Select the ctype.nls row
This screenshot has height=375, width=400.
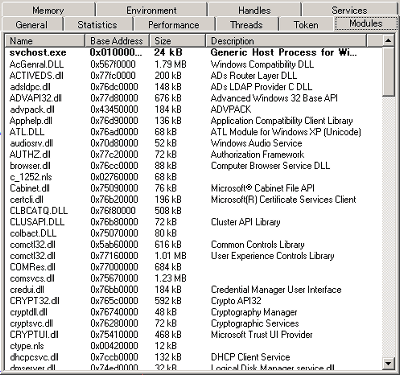pyautogui.click(x=193, y=346)
